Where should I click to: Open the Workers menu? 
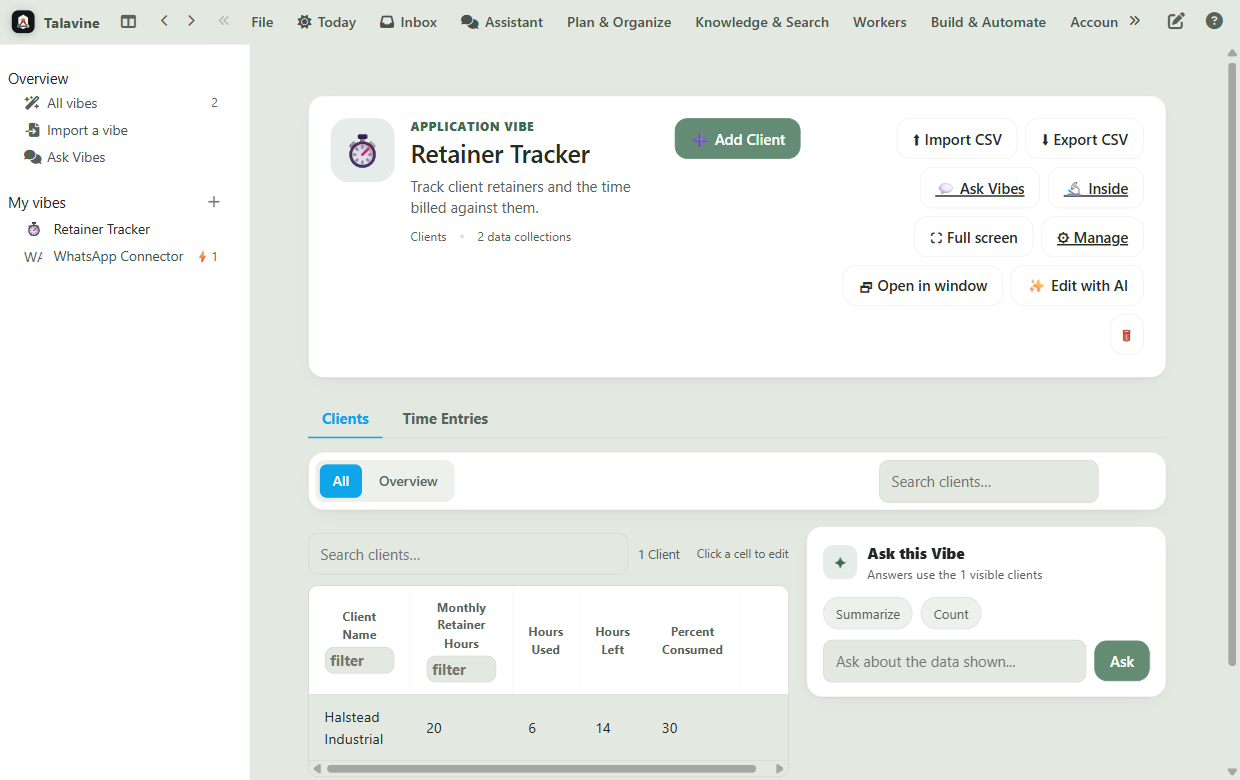click(x=880, y=22)
